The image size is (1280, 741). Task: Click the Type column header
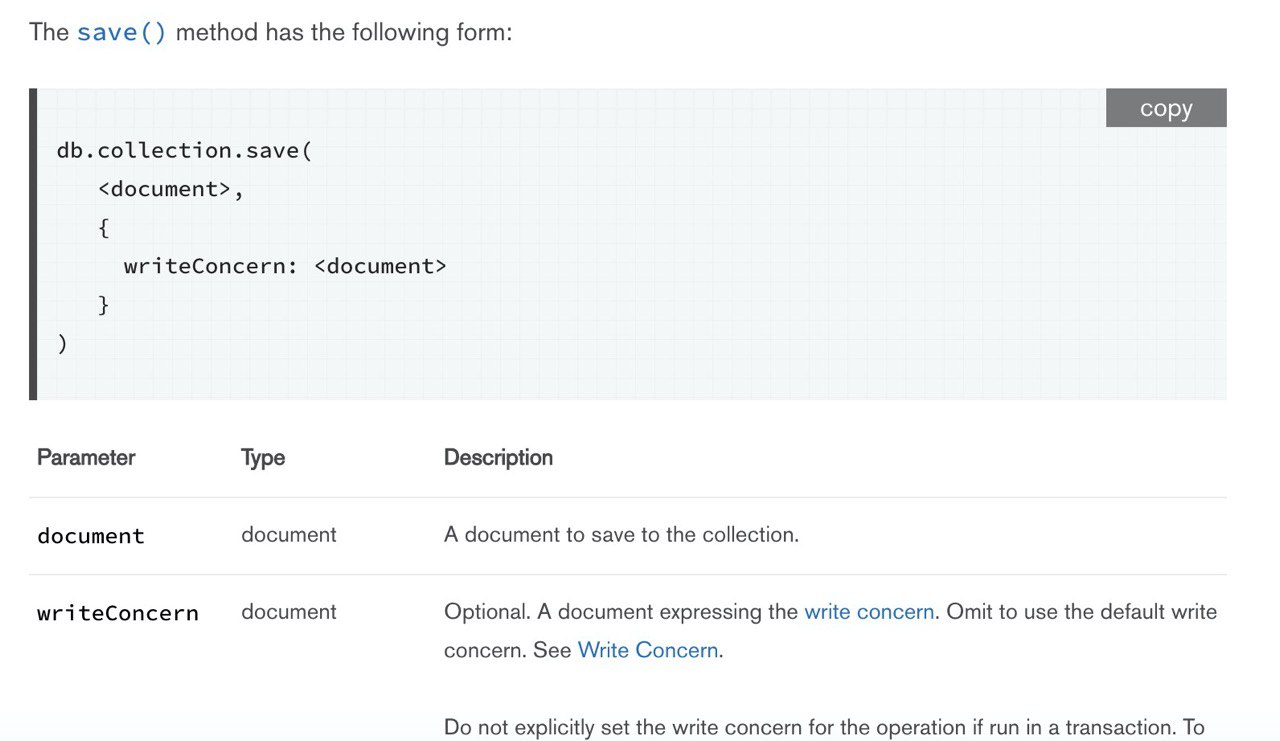(263, 458)
